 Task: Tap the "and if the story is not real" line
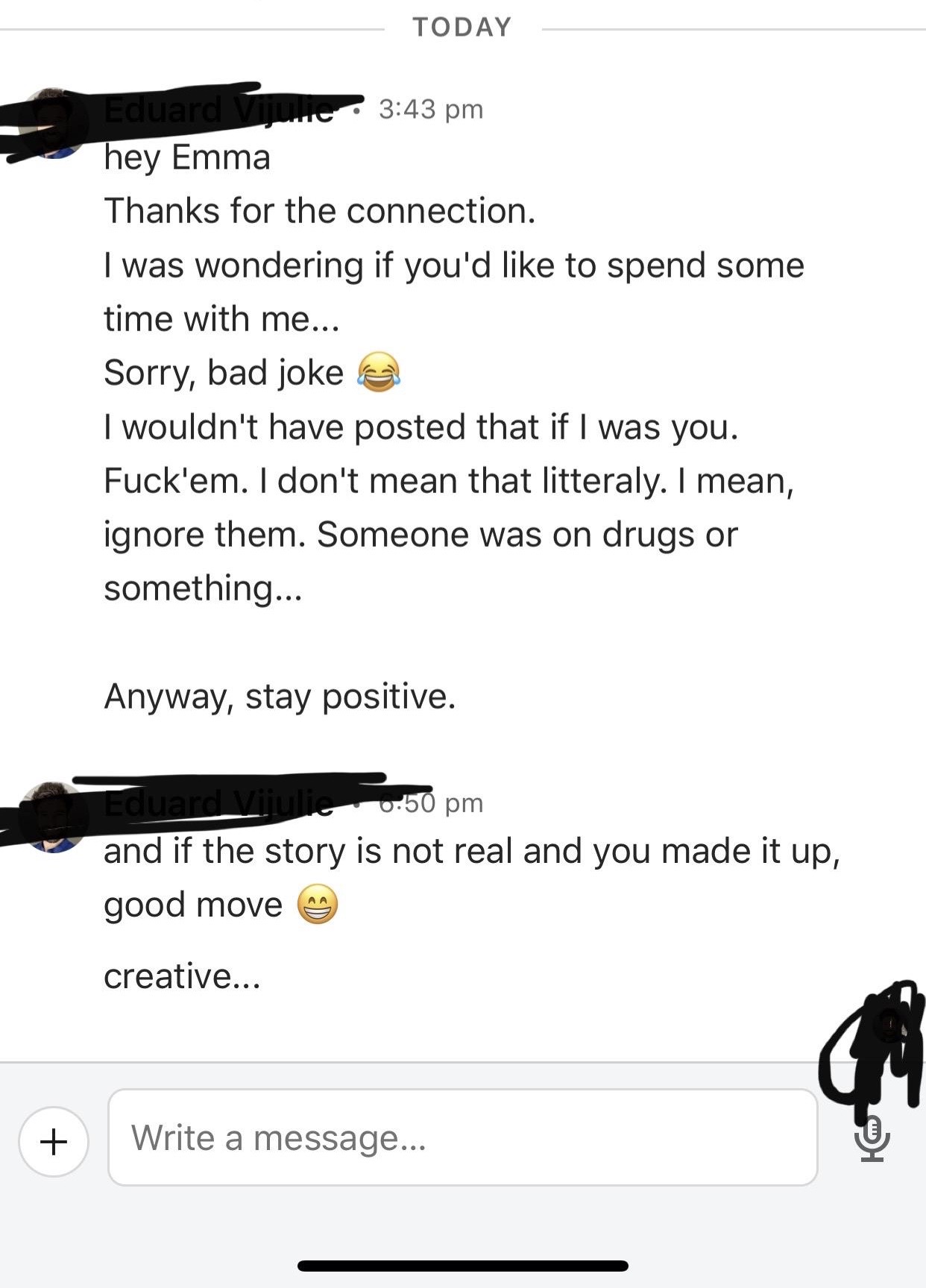click(472, 851)
